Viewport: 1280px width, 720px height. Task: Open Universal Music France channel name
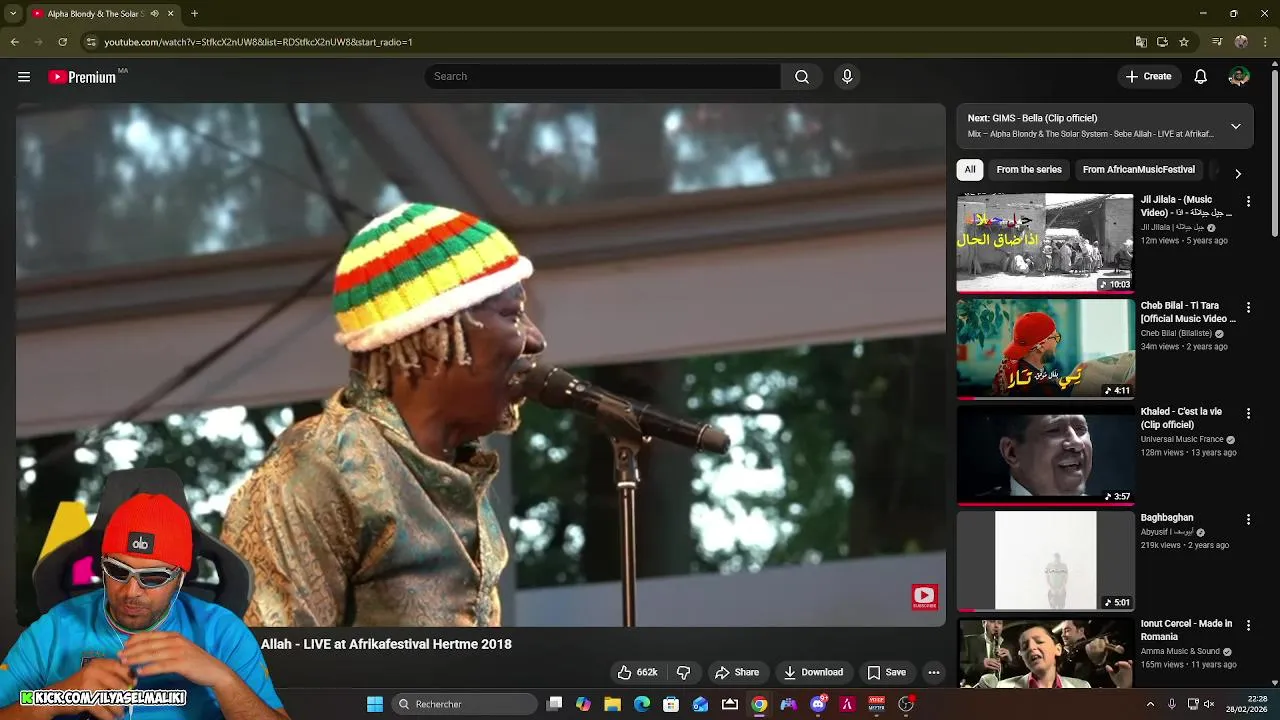pos(1182,440)
